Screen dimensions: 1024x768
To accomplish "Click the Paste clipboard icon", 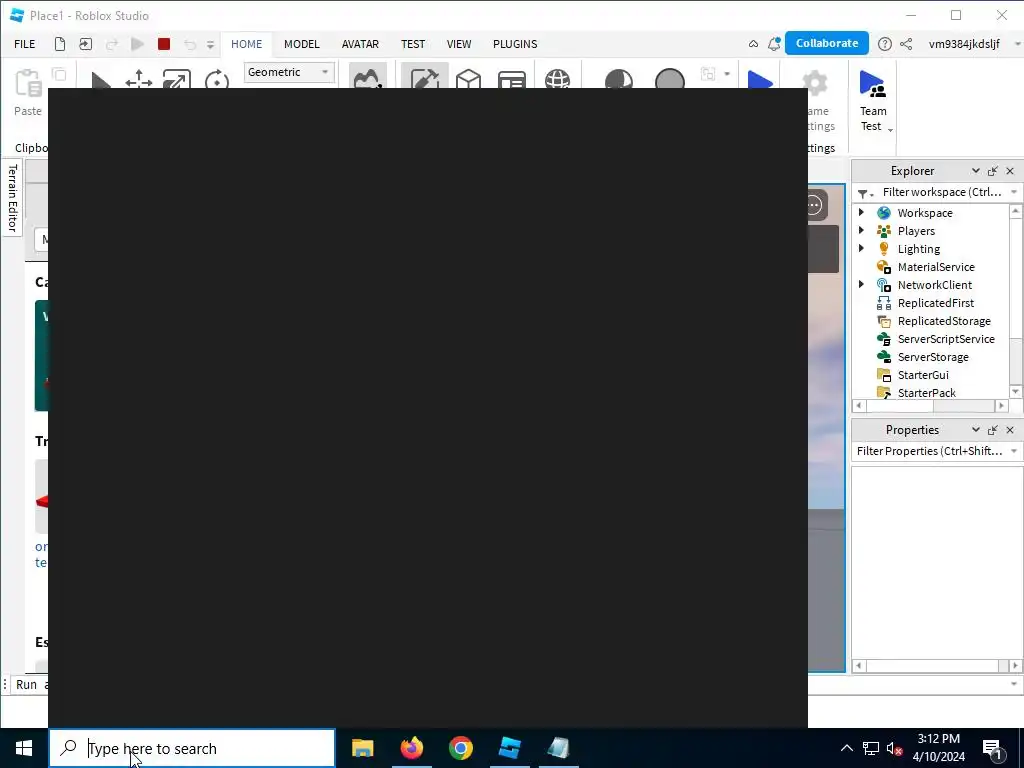I will pyautogui.click(x=28, y=84).
